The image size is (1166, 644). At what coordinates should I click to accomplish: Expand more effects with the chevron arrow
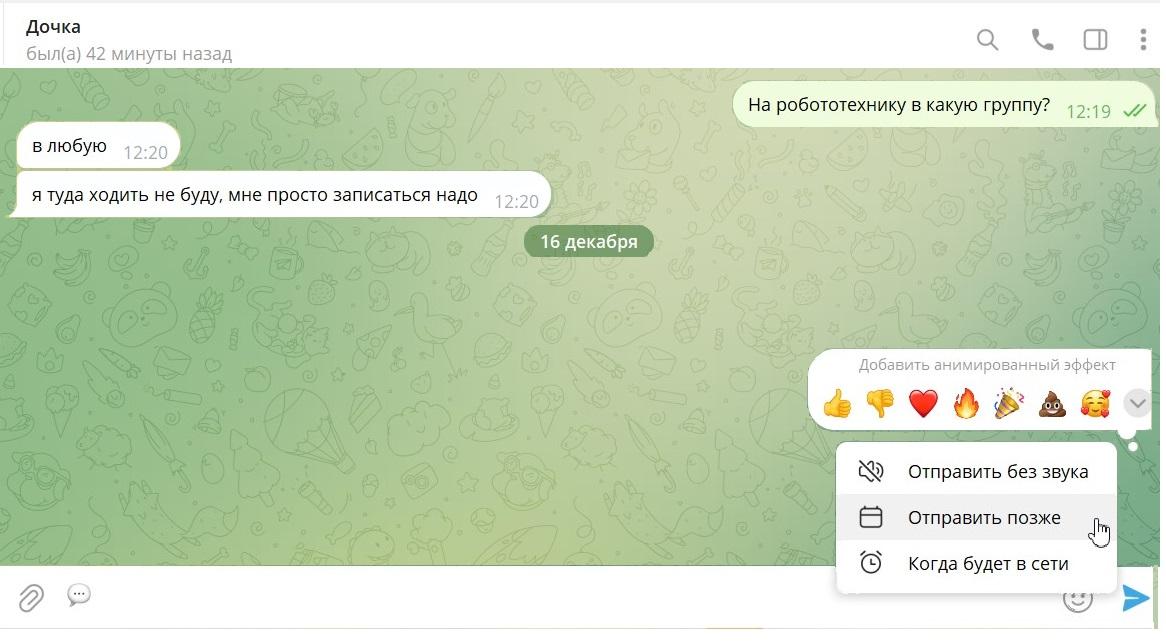pos(1136,404)
